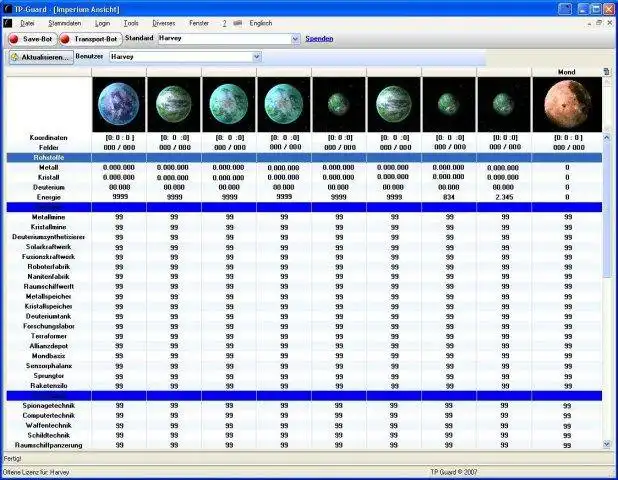Click the Metall row label

(48, 167)
